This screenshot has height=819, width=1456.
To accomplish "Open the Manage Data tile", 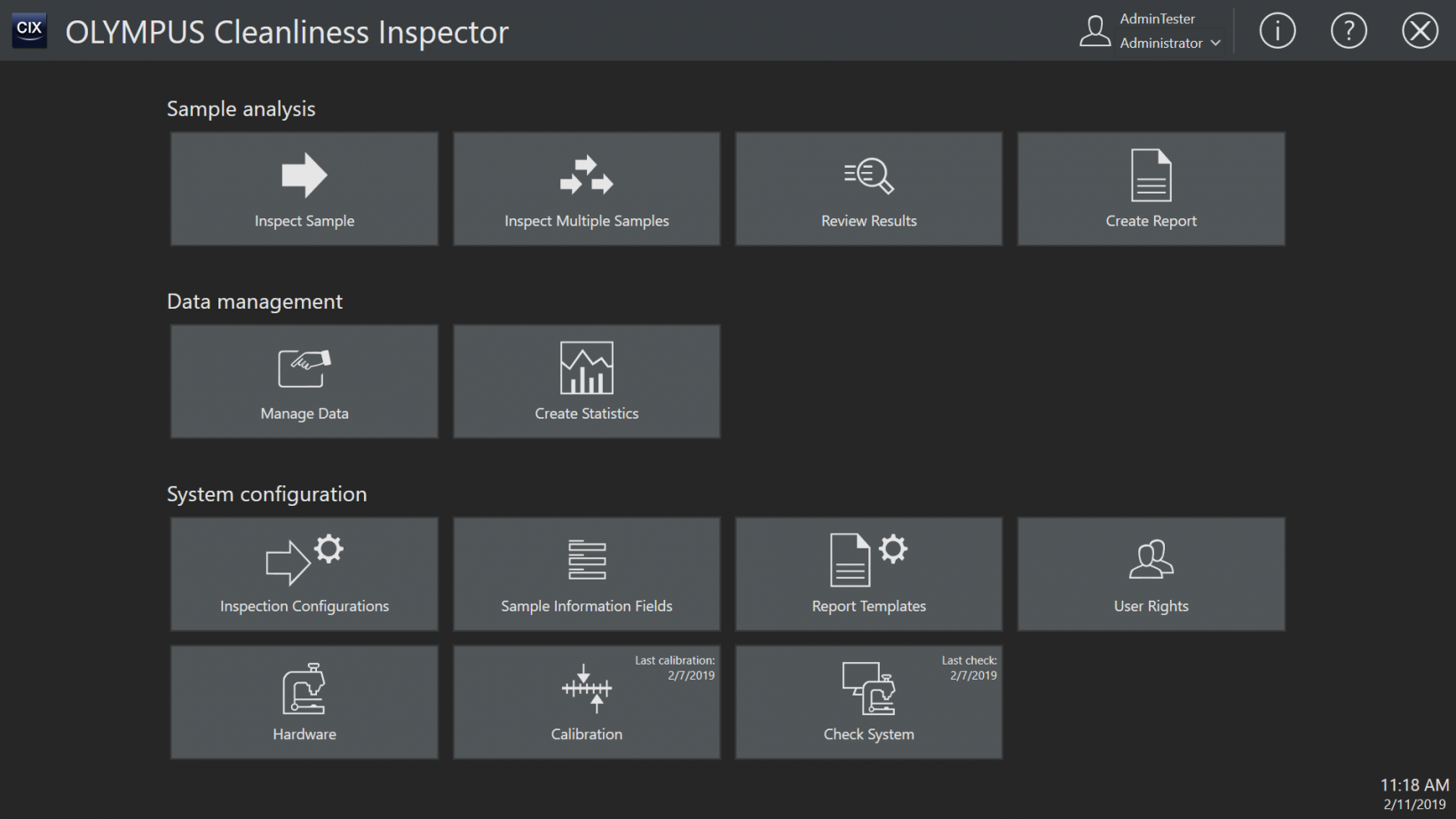I will pos(304,382).
